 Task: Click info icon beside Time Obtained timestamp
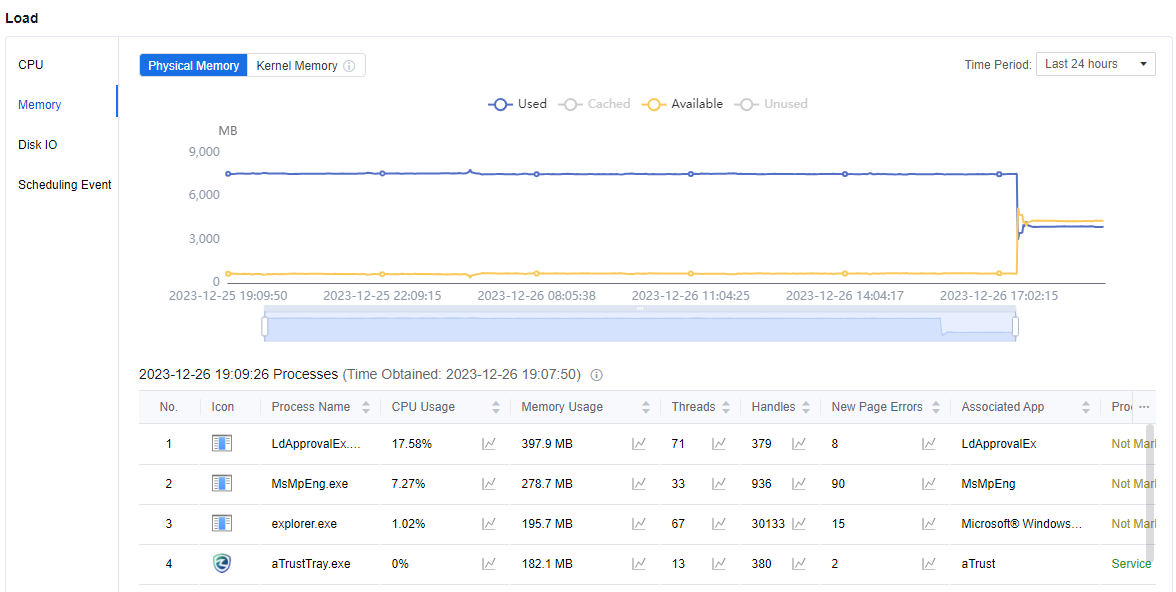pos(597,375)
